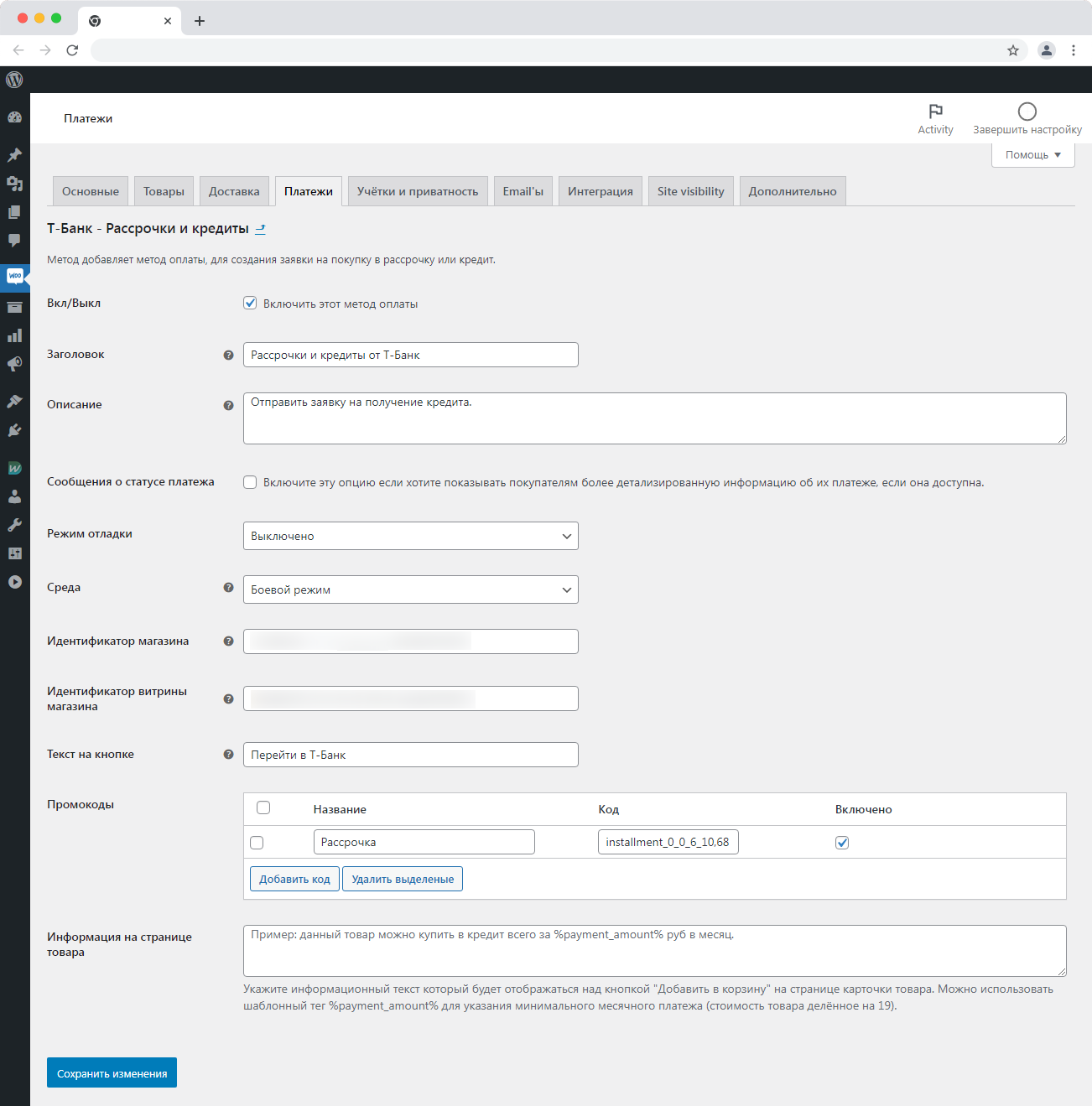Click into Заголовок text field
Screen dimensions: 1092x1106
click(x=411, y=355)
